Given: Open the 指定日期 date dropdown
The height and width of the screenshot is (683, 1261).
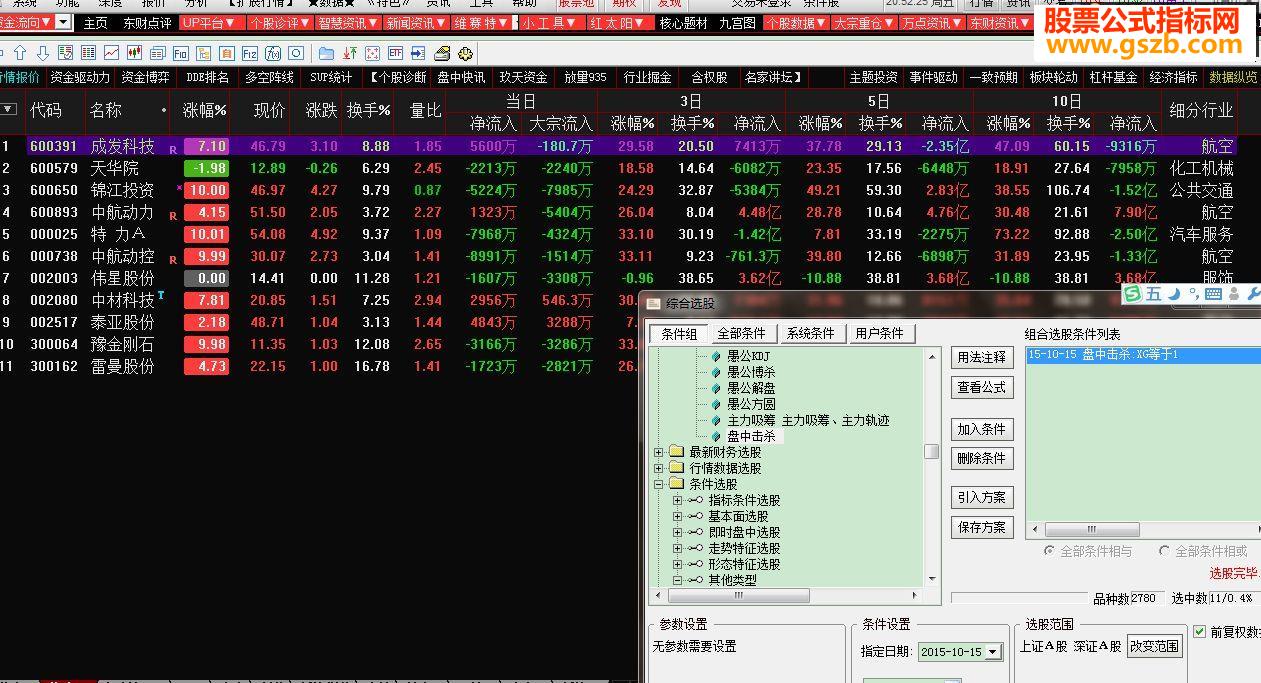Looking at the screenshot, I should pyautogui.click(x=992, y=652).
